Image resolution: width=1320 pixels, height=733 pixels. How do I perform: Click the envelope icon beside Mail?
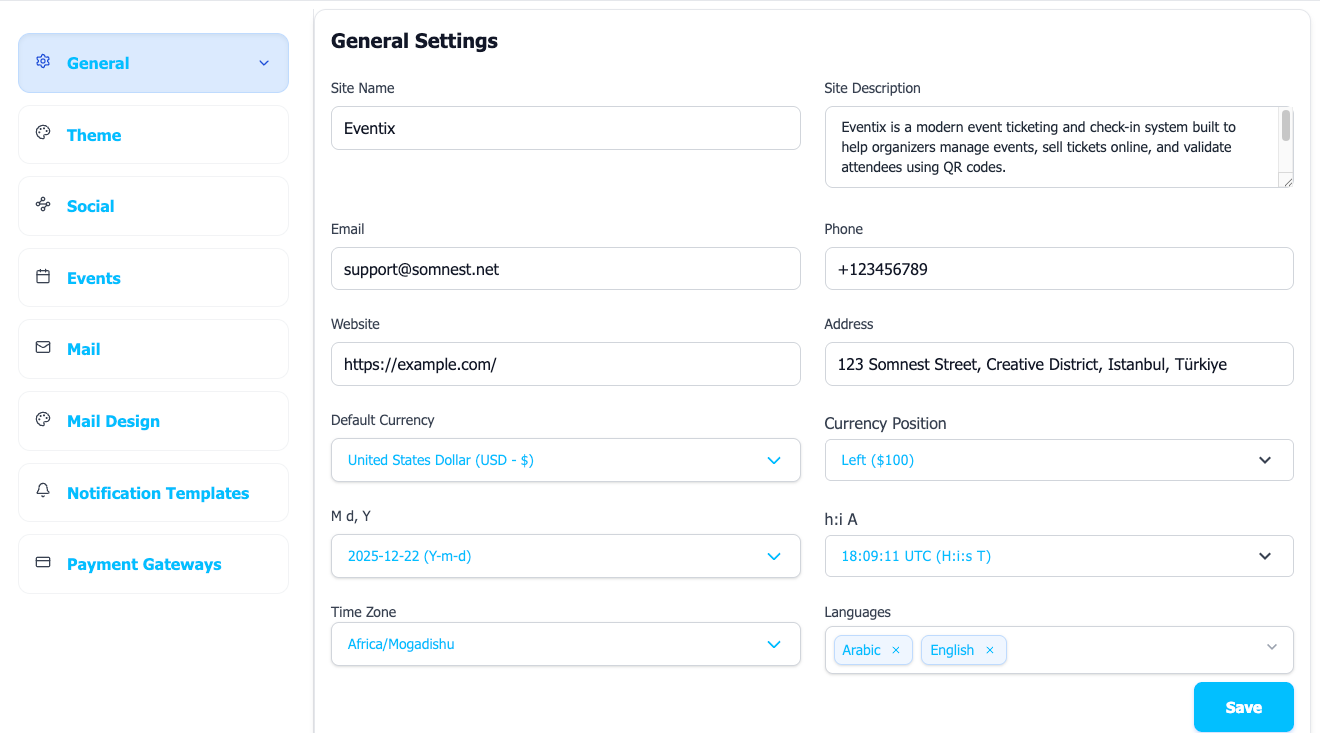click(43, 347)
